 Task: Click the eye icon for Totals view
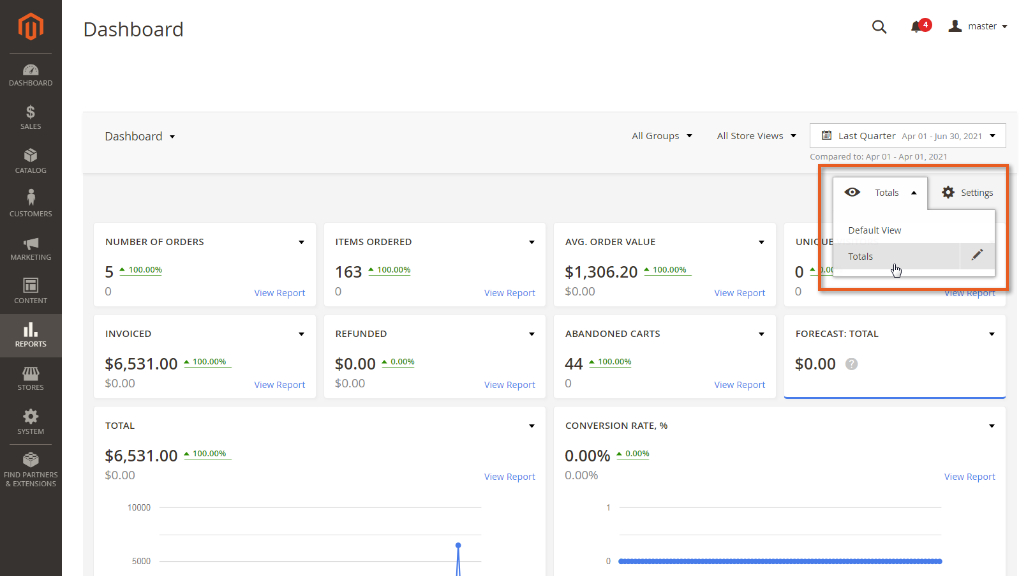tap(852, 192)
